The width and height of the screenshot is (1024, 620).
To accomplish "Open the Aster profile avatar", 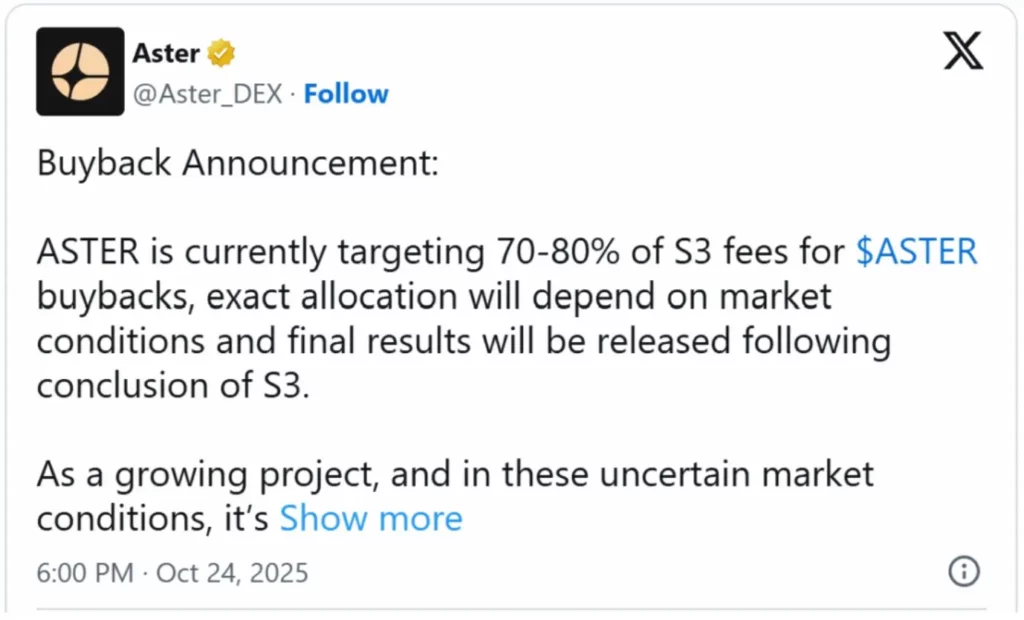I will [80, 71].
